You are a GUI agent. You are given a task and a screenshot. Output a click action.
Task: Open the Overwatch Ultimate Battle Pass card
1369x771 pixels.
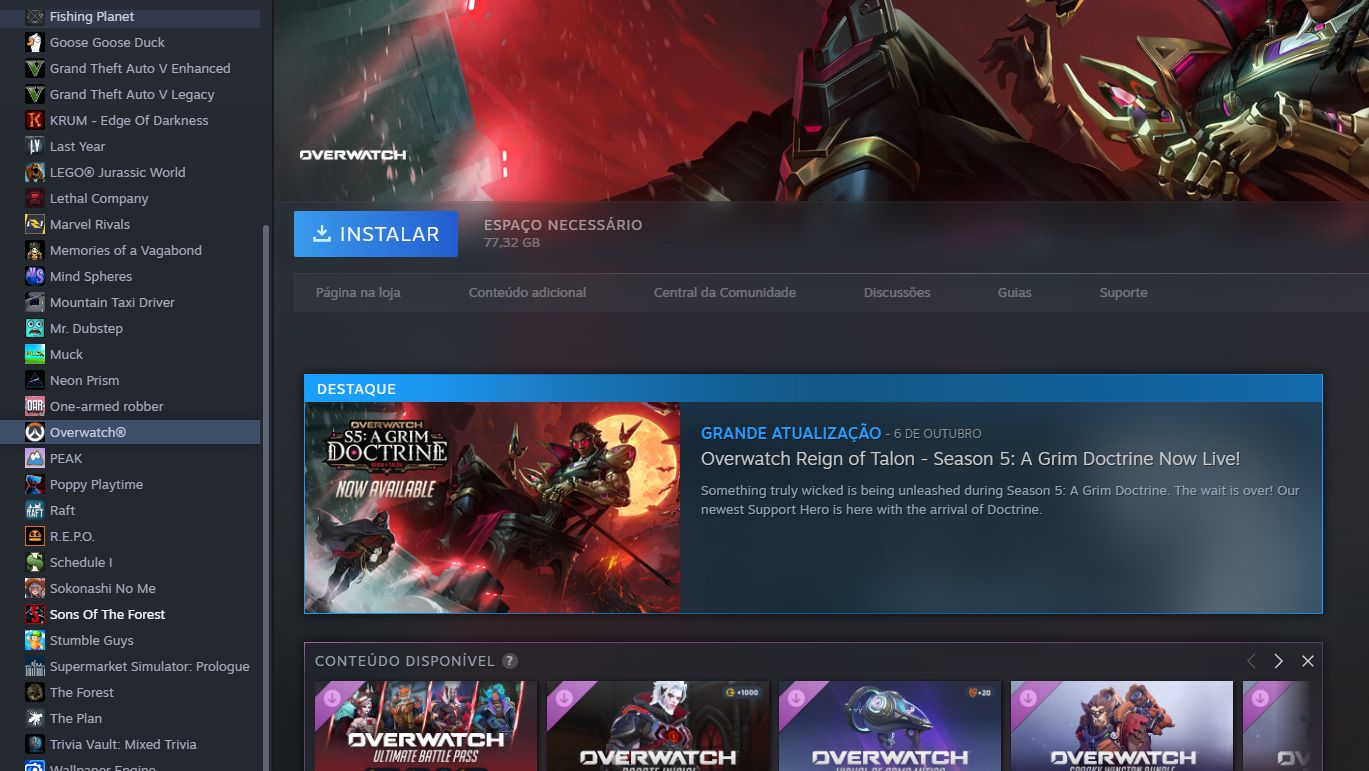click(426, 726)
